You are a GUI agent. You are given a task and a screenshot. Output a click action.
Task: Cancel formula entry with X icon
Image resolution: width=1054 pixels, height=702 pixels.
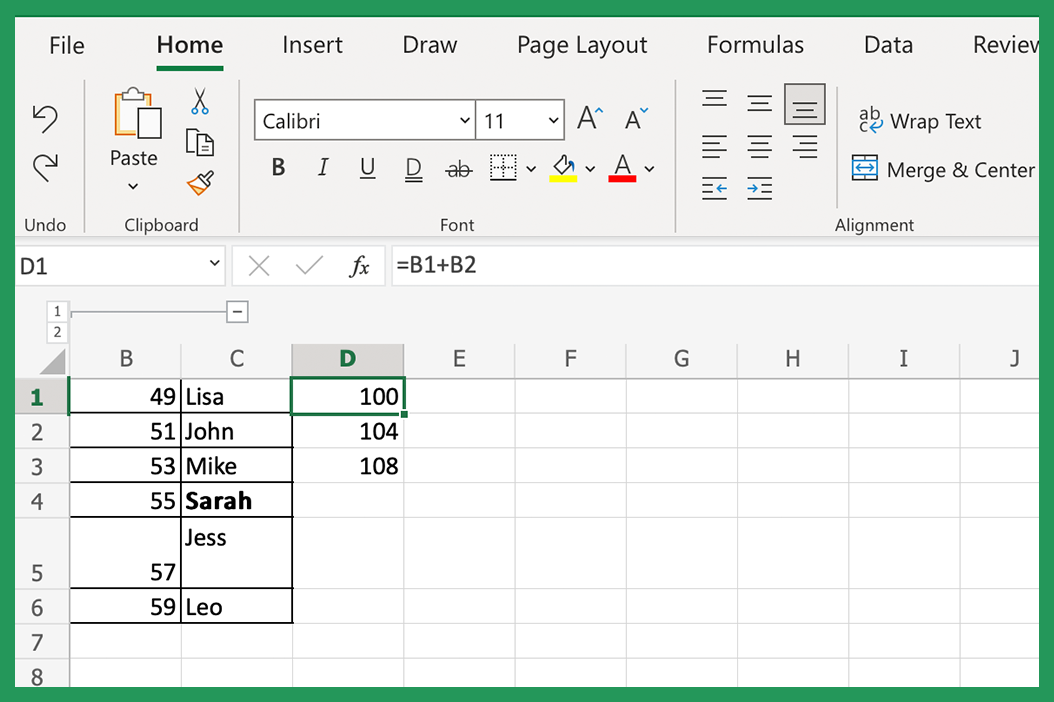click(259, 266)
